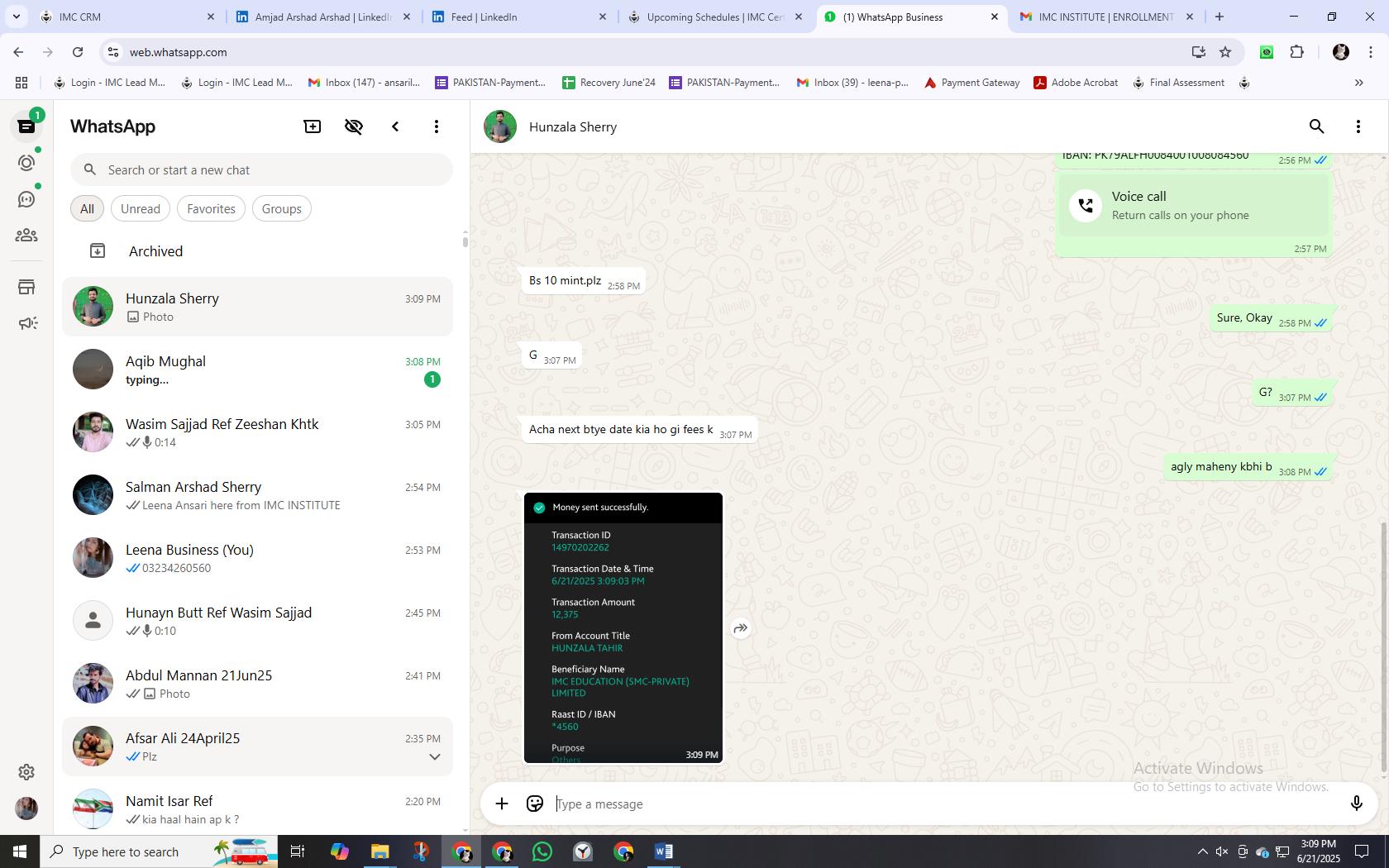Click the conversation vertical scrollbar
1389x868 pixels.
pos(1384,649)
